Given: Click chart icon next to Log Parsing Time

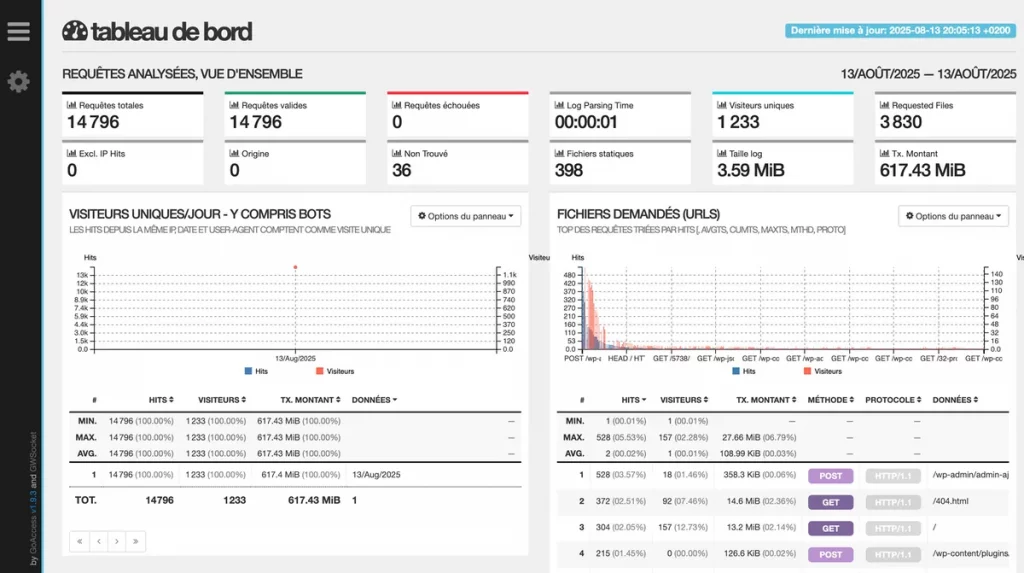Looking at the screenshot, I should [x=559, y=105].
